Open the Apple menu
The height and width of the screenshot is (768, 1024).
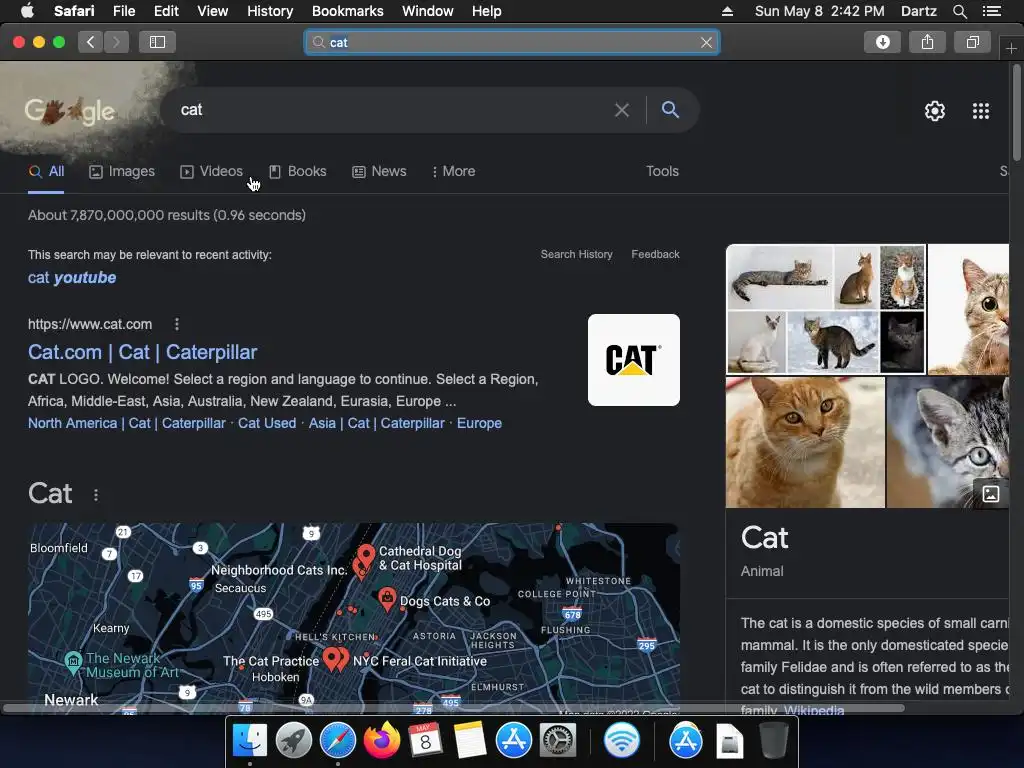click(27, 11)
